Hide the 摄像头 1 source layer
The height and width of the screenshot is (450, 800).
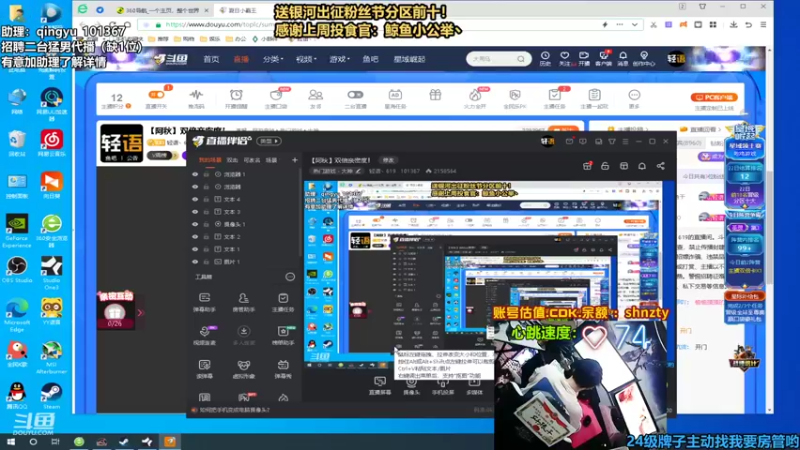pyautogui.click(x=195, y=224)
